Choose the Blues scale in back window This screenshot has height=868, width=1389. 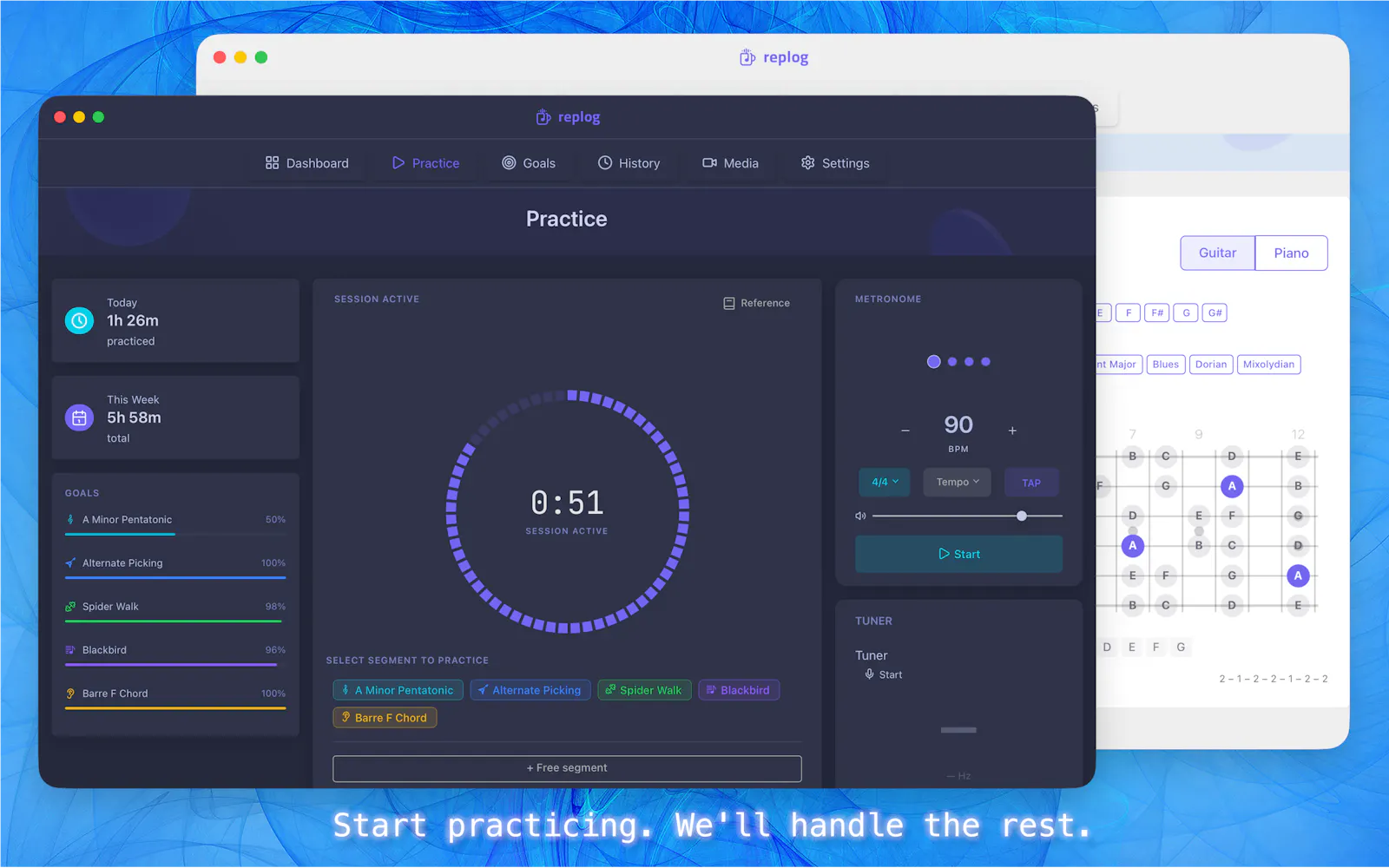pos(1165,365)
